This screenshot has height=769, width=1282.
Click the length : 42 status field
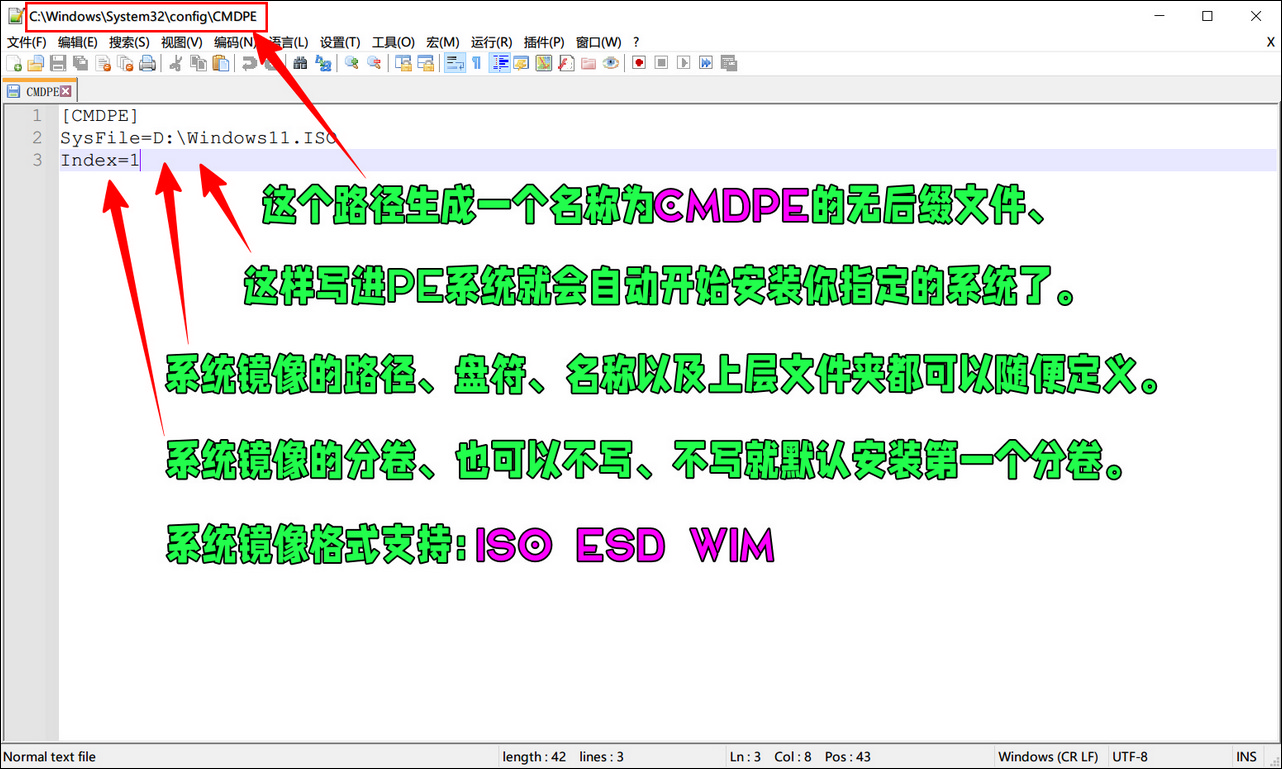533,757
